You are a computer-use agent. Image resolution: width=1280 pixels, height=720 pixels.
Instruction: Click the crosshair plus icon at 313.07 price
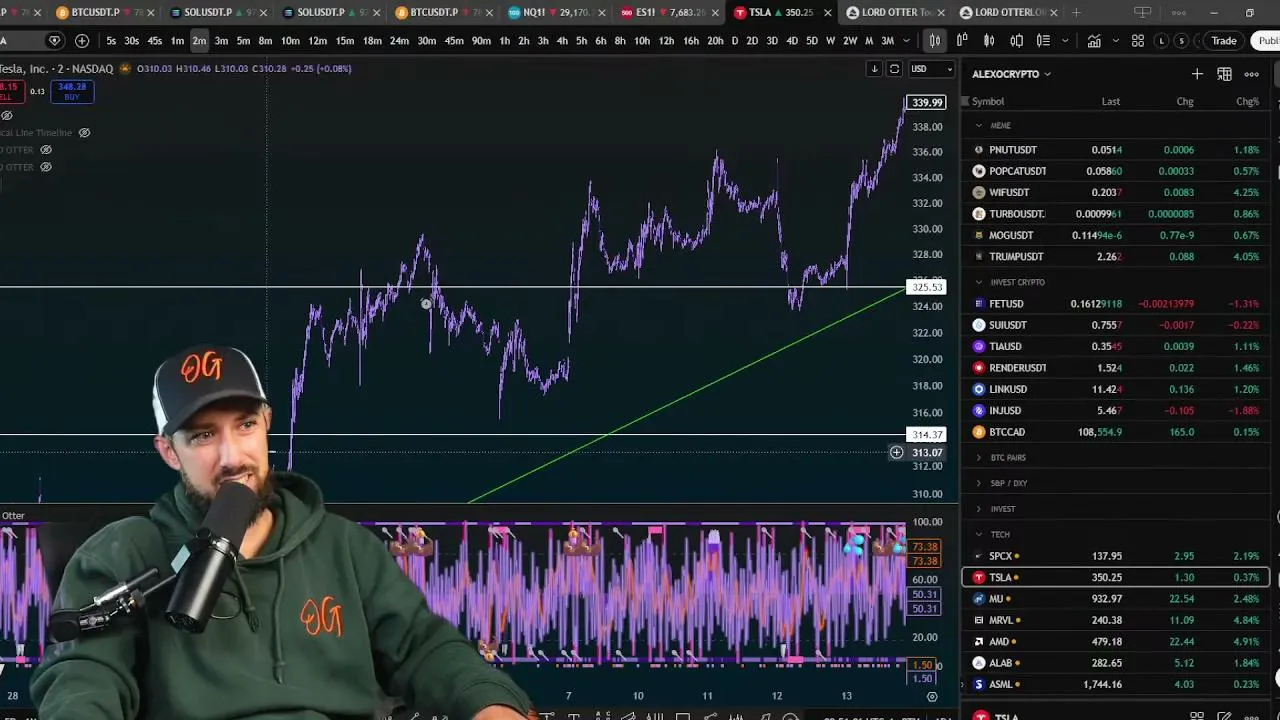pyautogui.click(x=896, y=453)
